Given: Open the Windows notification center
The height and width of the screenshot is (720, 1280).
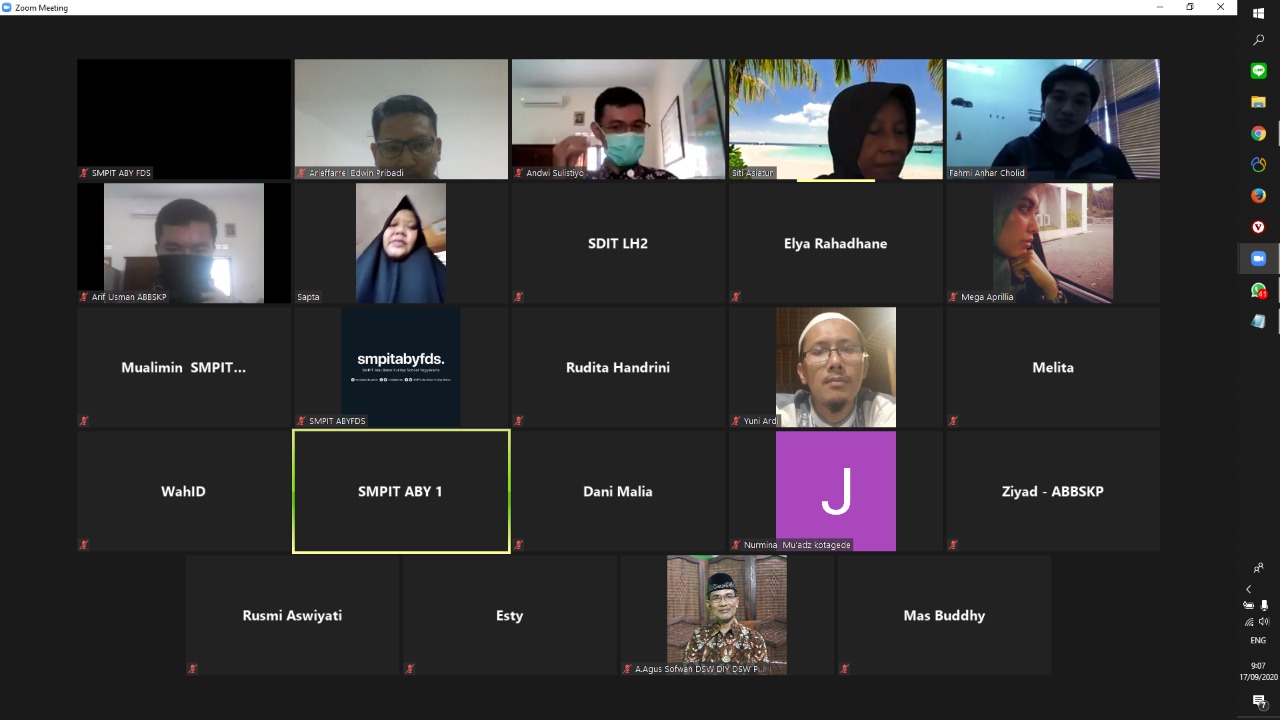Looking at the screenshot, I should [x=1258, y=702].
